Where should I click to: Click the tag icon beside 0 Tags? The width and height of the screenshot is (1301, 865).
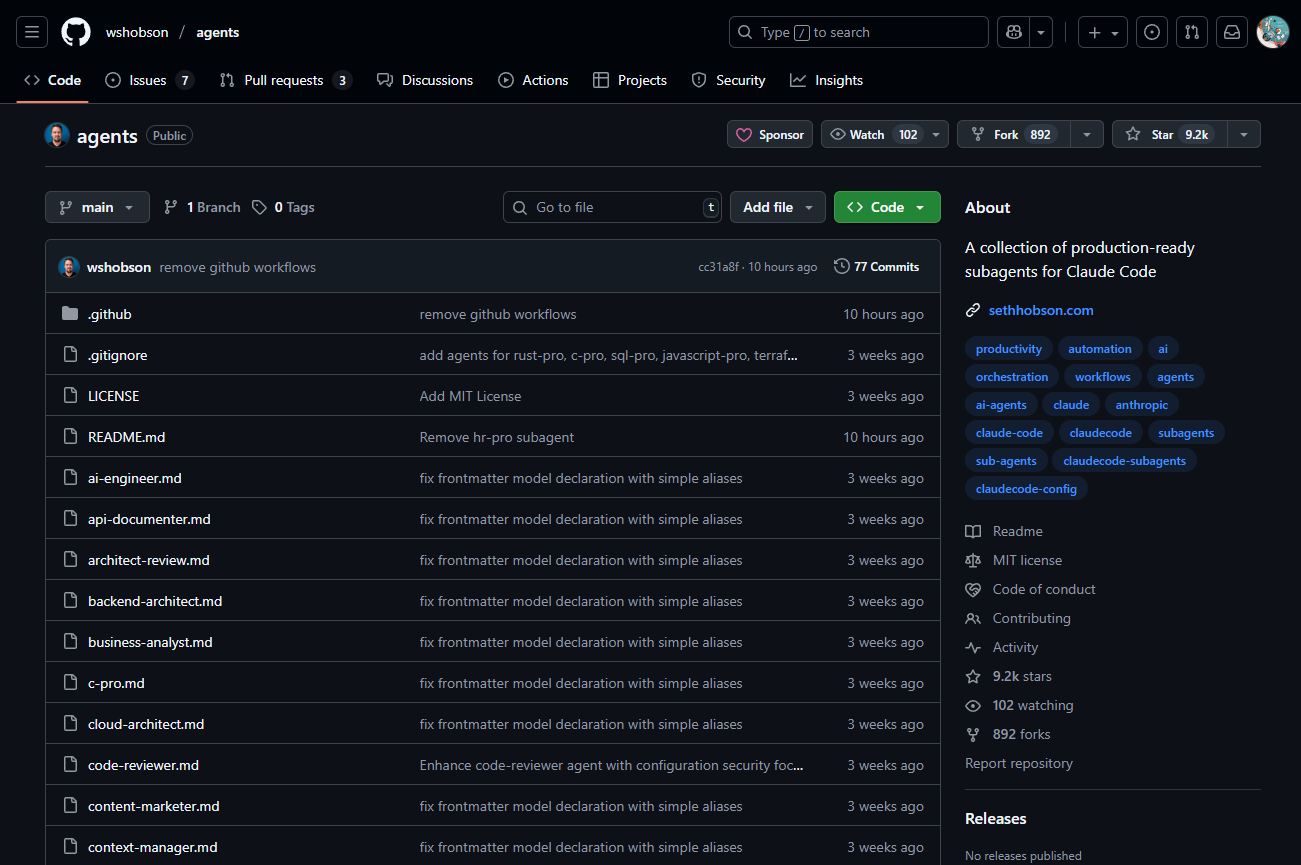tap(260, 207)
